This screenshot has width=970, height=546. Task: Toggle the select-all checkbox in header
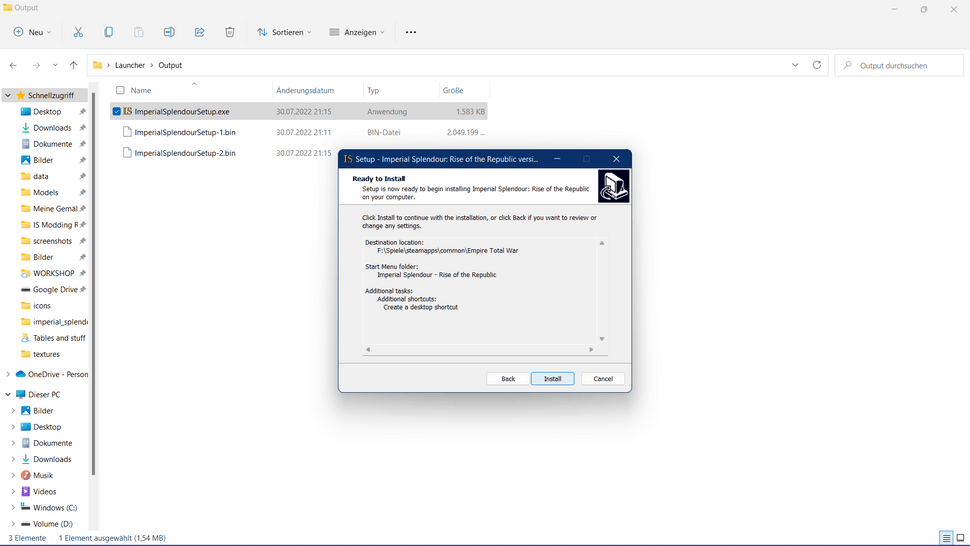click(120, 90)
